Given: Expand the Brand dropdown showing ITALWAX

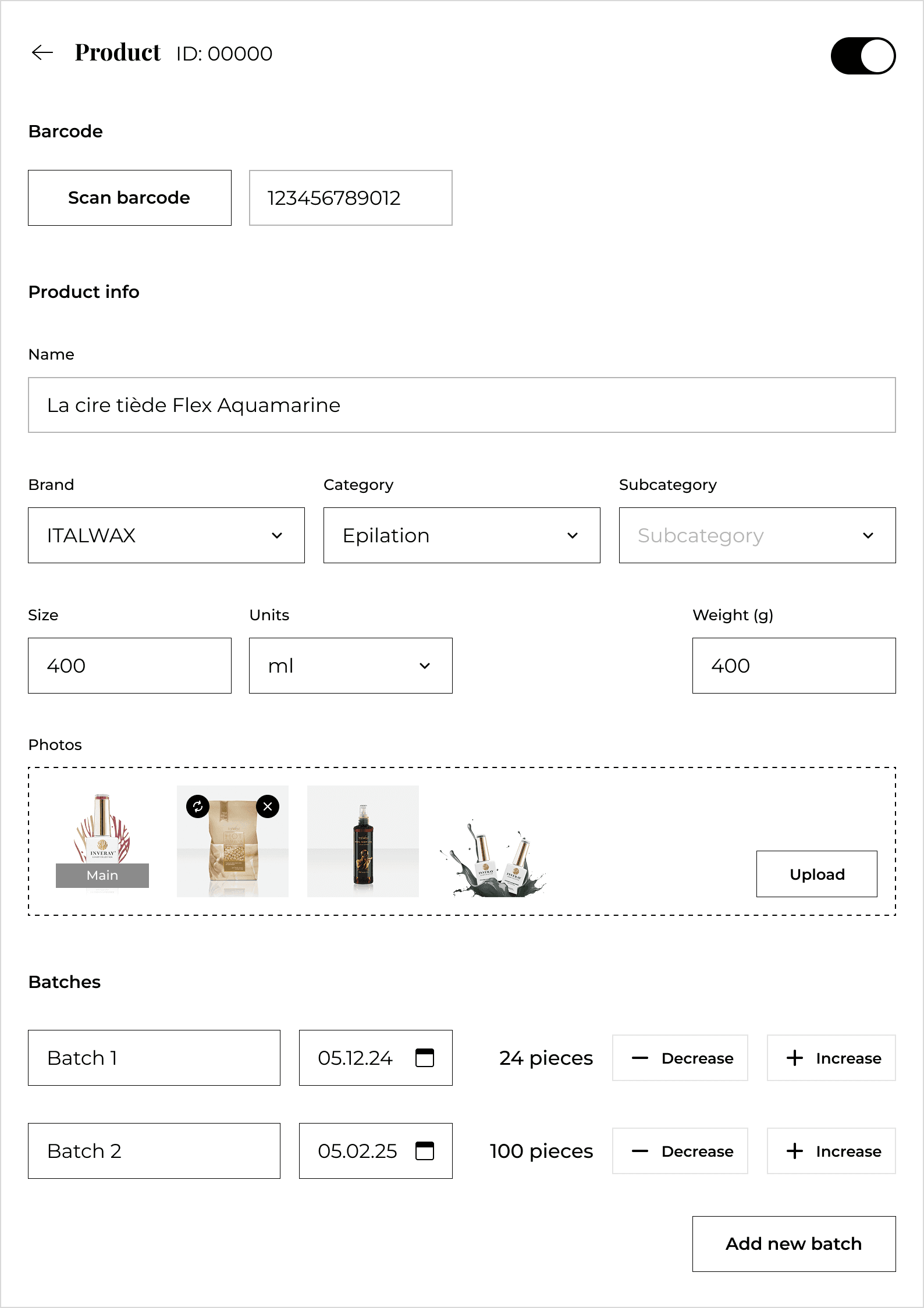Looking at the screenshot, I should click(166, 535).
